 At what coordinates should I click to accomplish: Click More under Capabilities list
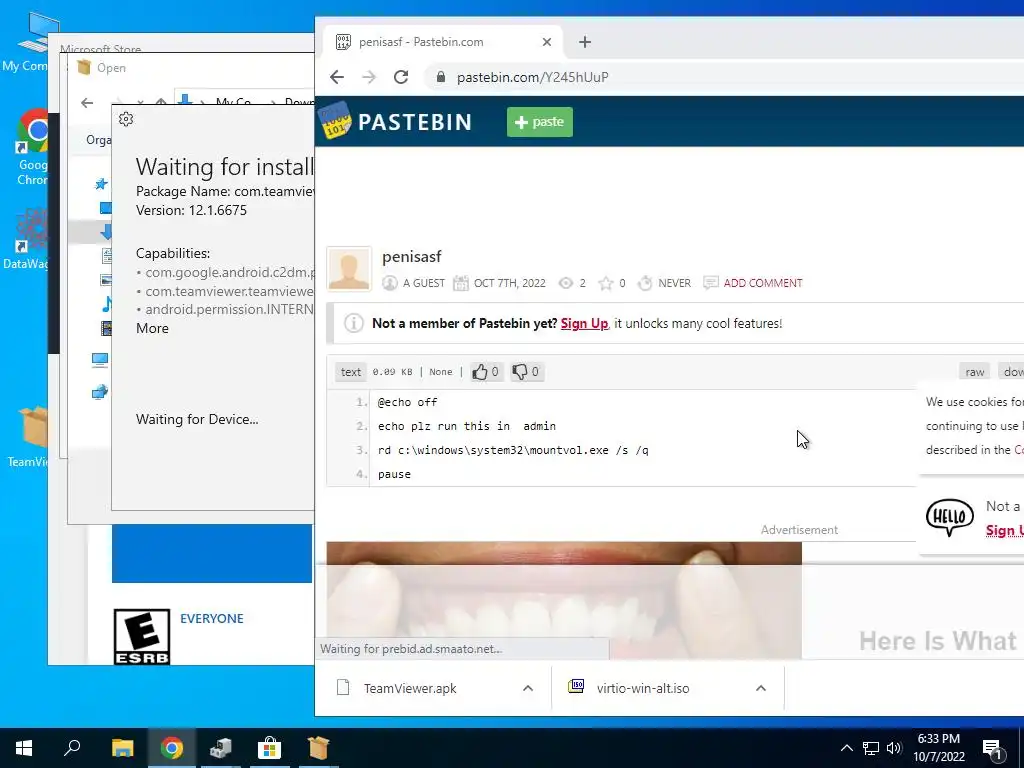(152, 328)
